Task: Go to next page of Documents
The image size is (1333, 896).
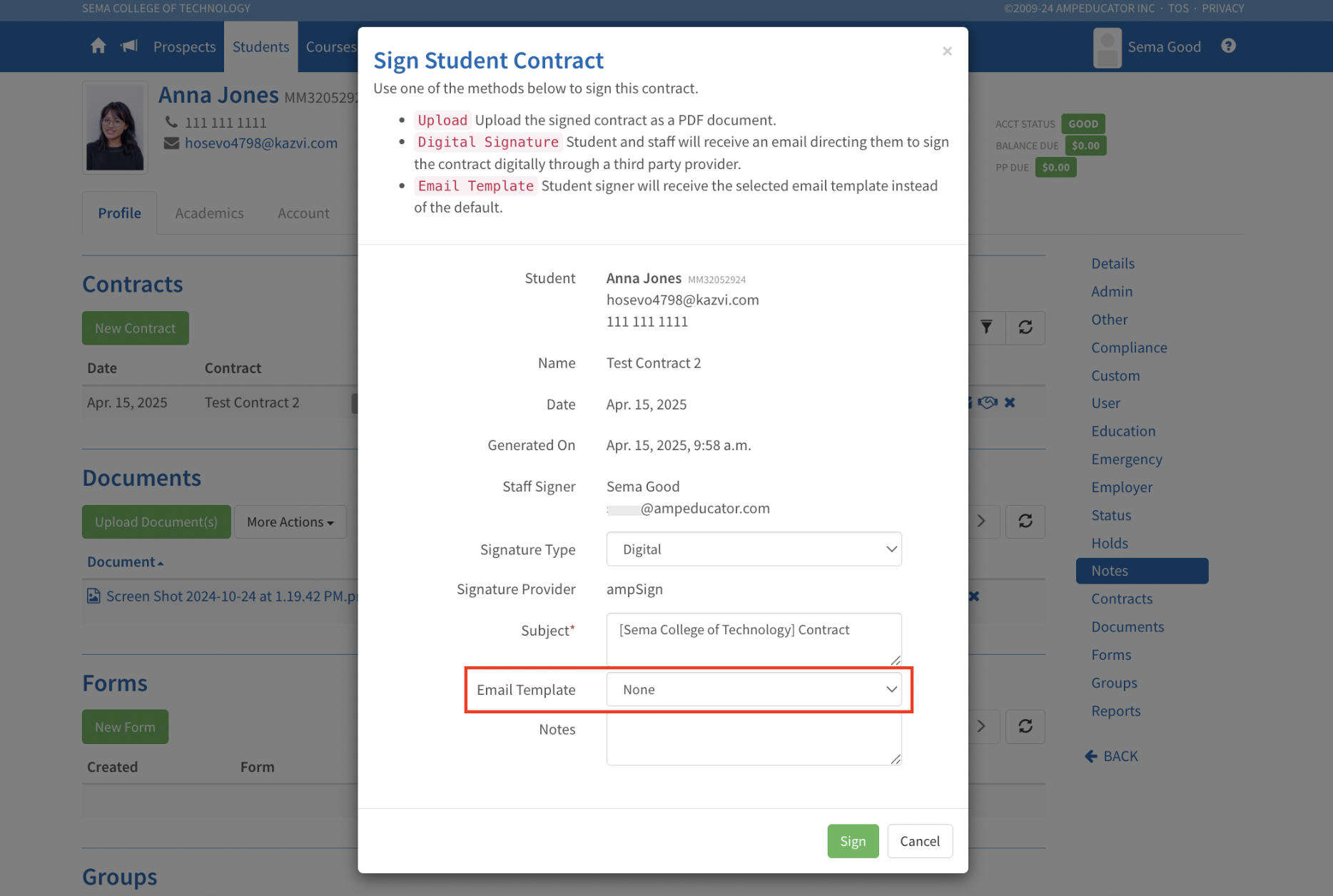Action: (982, 521)
